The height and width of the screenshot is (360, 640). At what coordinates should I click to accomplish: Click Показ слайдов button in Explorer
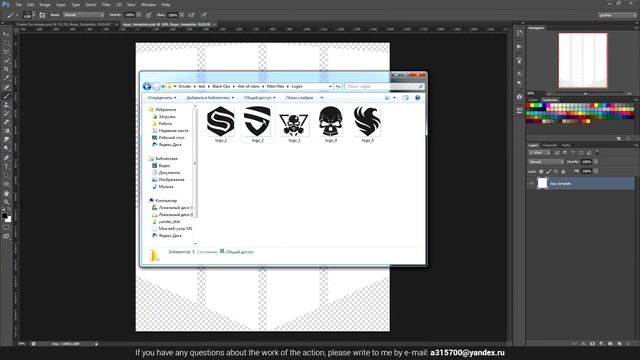pos(300,98)
